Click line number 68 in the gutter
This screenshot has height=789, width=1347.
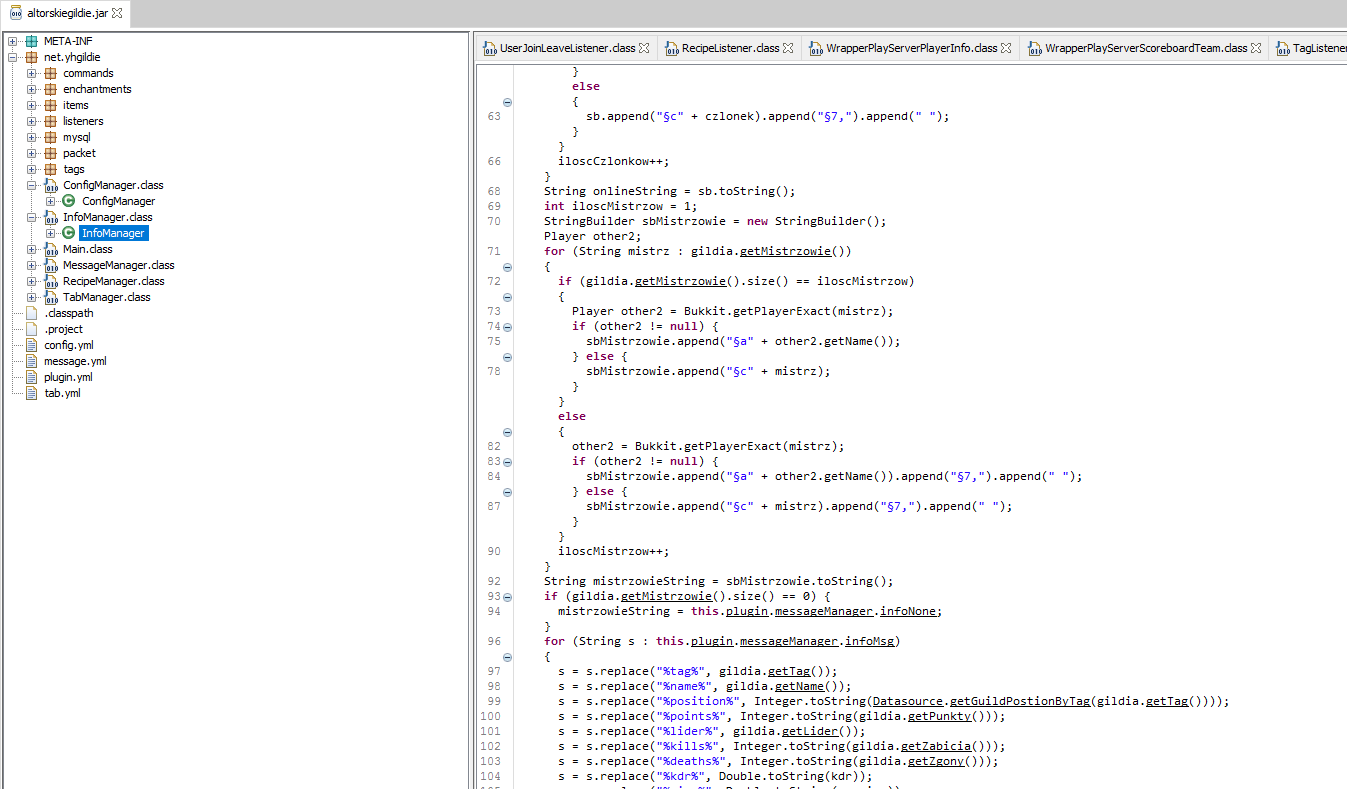click(x=494, y=191)
